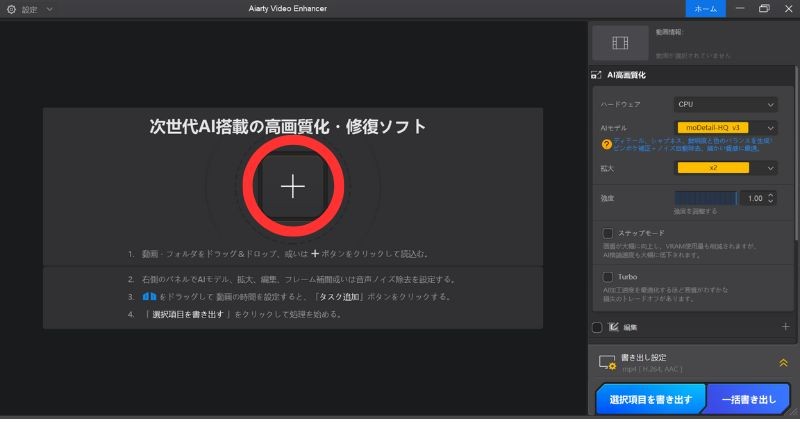
Task: Click the 次世代AI搭載の高画質化・修復ソフト heading
Action: pos(288,127)
